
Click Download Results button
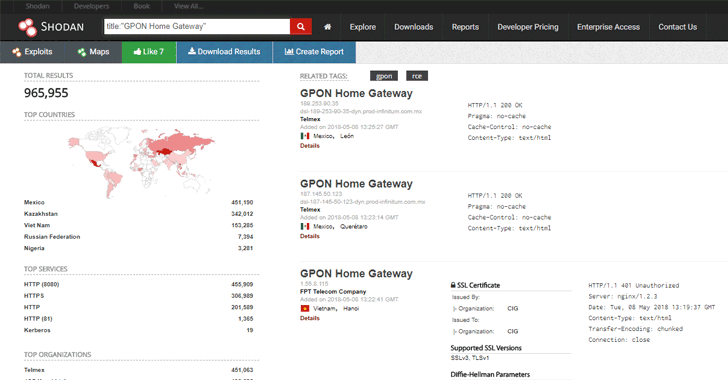click(x=224, y=52)
